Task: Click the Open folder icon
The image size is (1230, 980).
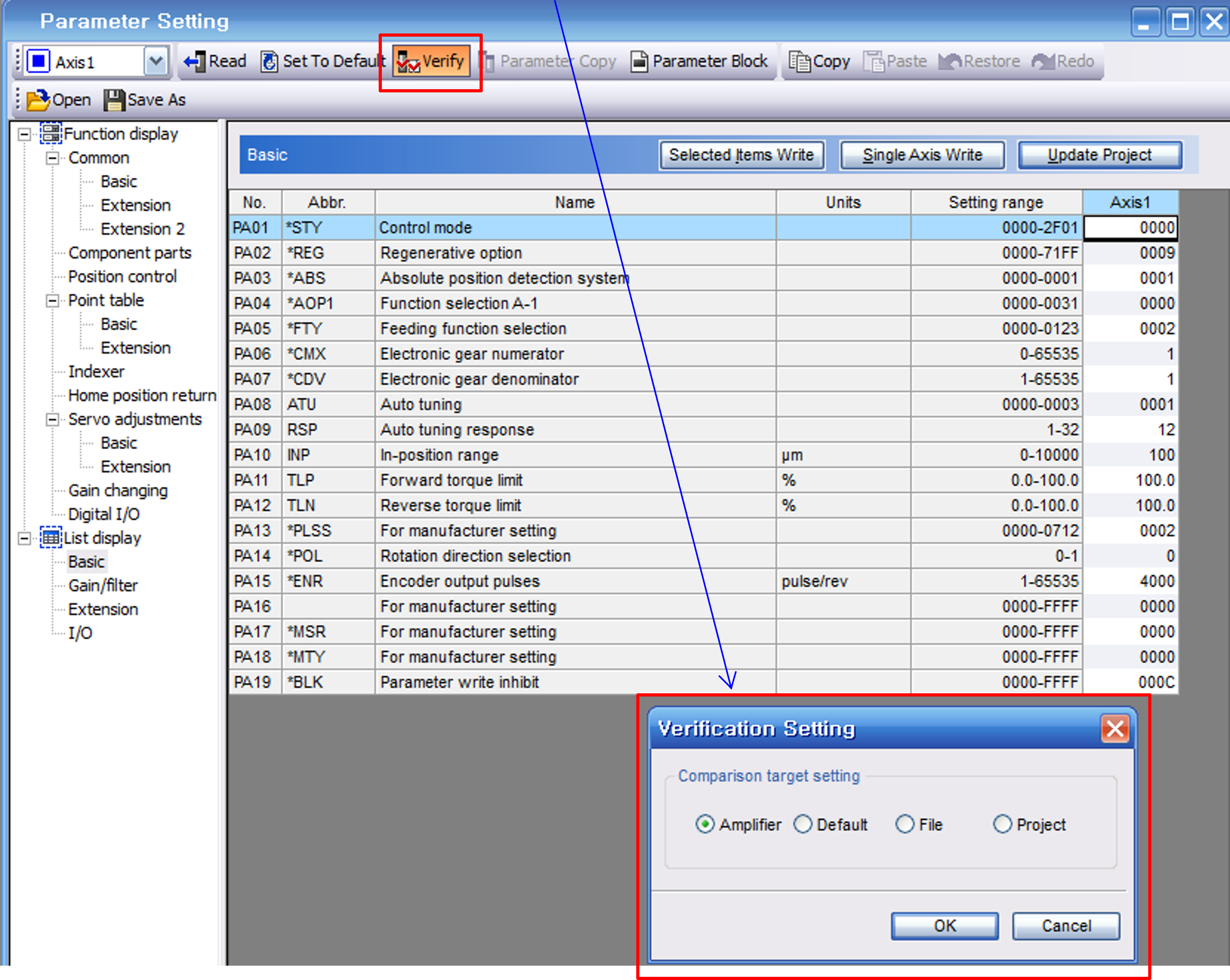Action: tap(38, 100)
